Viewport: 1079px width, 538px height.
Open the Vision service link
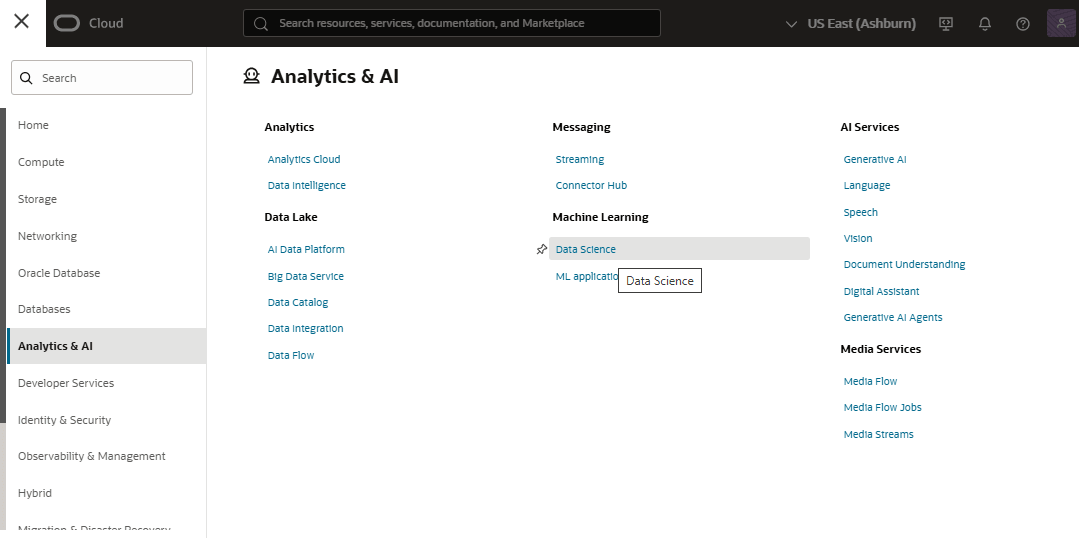(857, 238)
